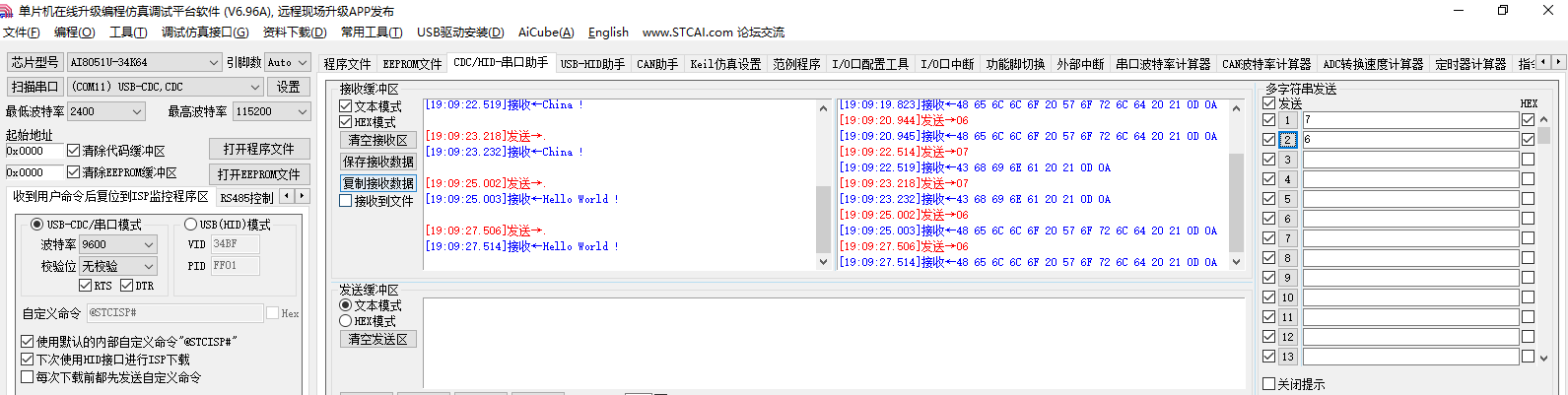The width and height of the screenshot is (1568, 395).
Task: Click 保存接收数据 button
Action: coord(378,162)
